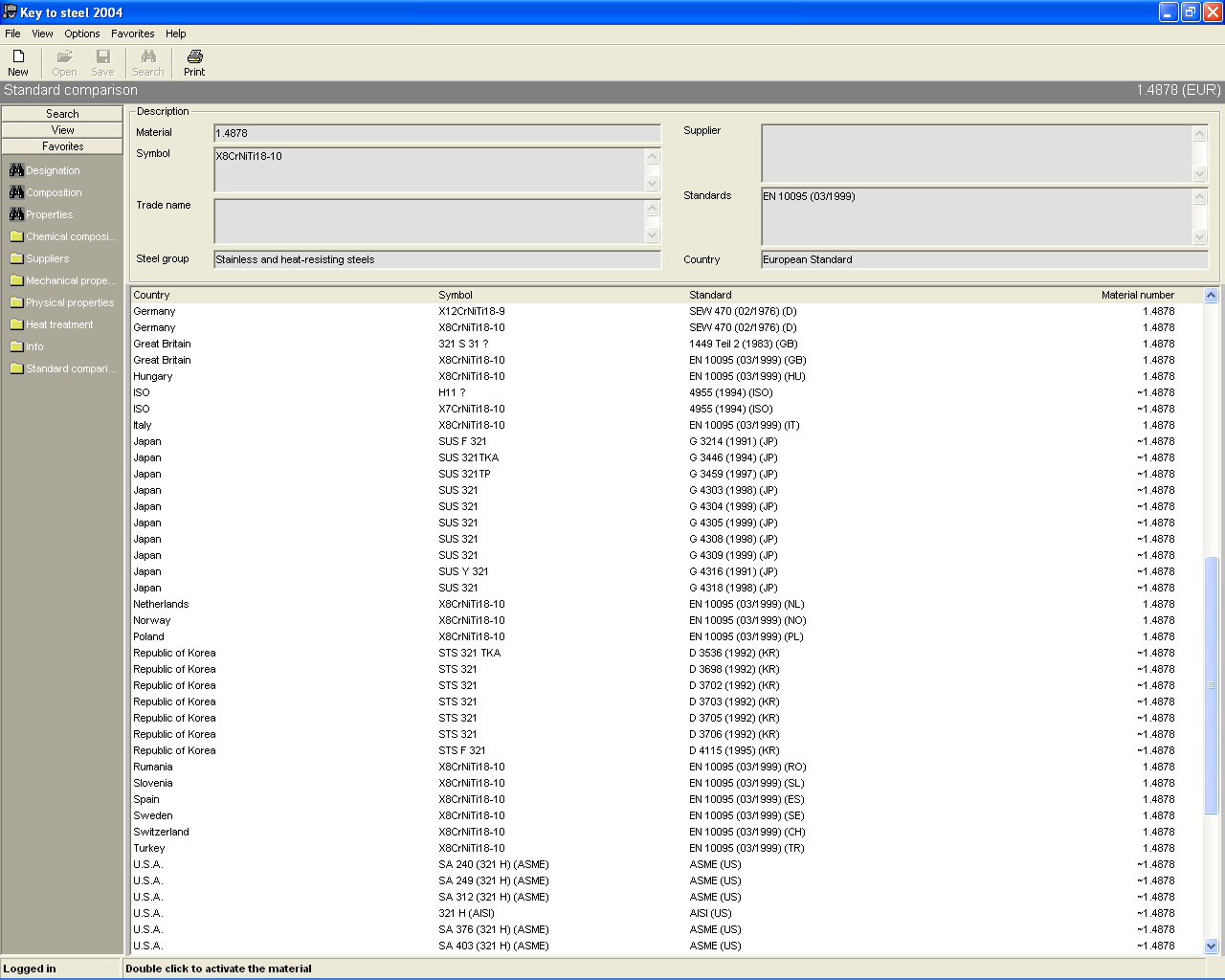1225x980 pixels.
Task: Select Germany row X12CrNiTi18-9
Action: click(666, 311)
